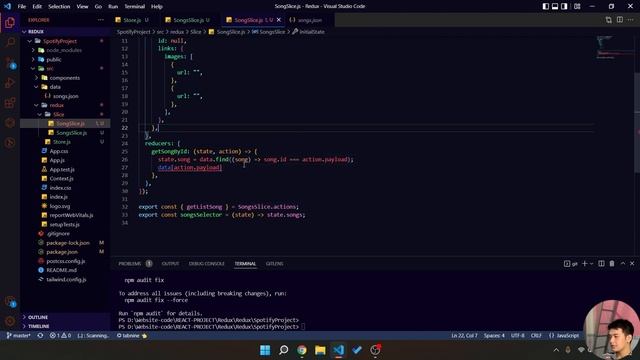This screenshot has width=640, height=360.
Task: Open the taskbar search icon
Action: coord(283,350)
